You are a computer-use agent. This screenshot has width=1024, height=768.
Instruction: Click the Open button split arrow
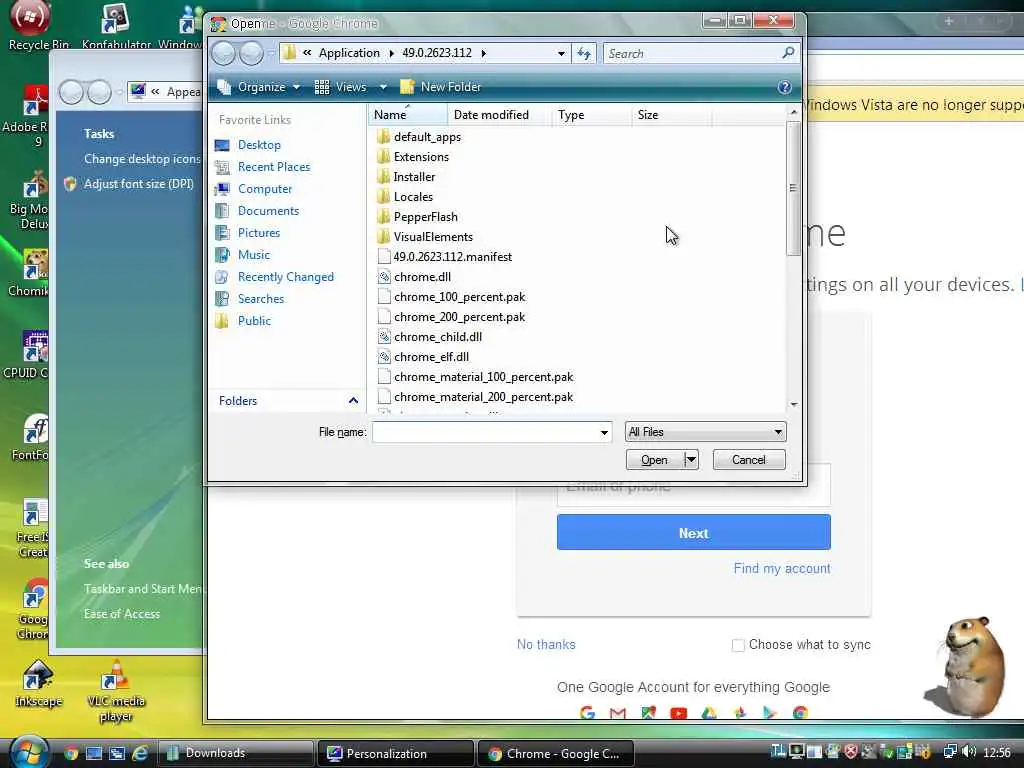pos(691,460)
